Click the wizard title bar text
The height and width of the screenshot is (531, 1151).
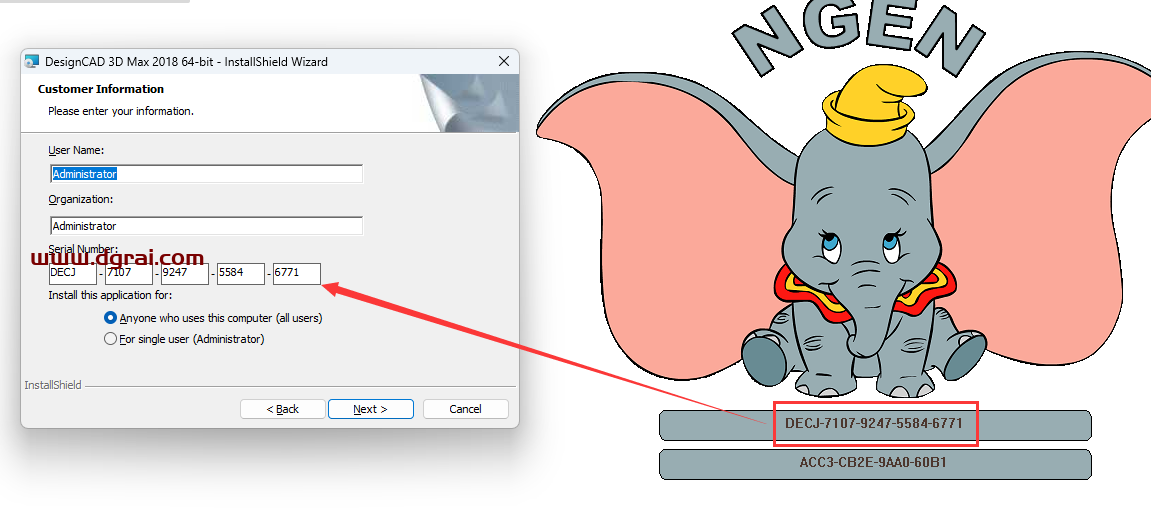(x=186, y=62)
